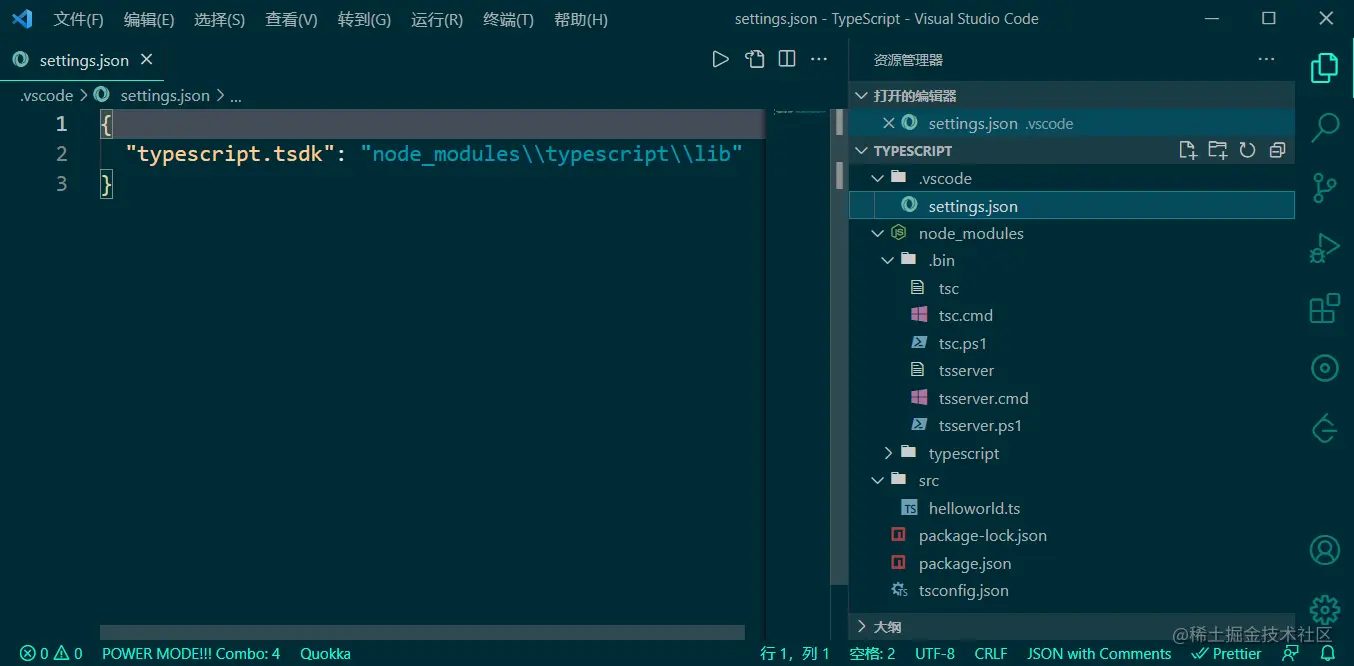Collapse the .bin folder
Image resolution: width=1354 pixels, height=666 pixels.
pyautogui.click(x=888, y=260)
